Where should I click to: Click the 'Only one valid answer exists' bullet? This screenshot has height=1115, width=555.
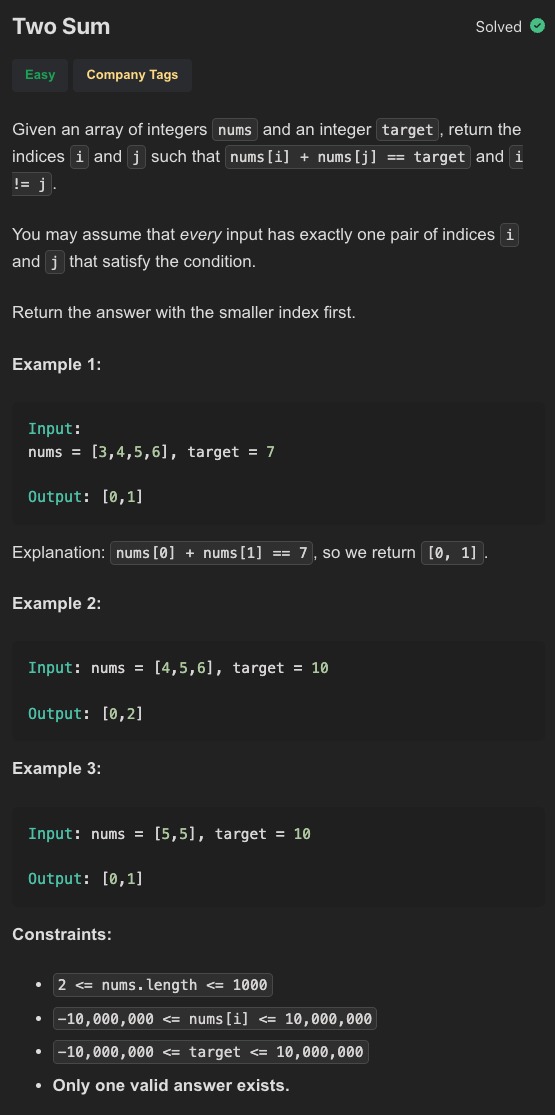tap(171, 1086)
